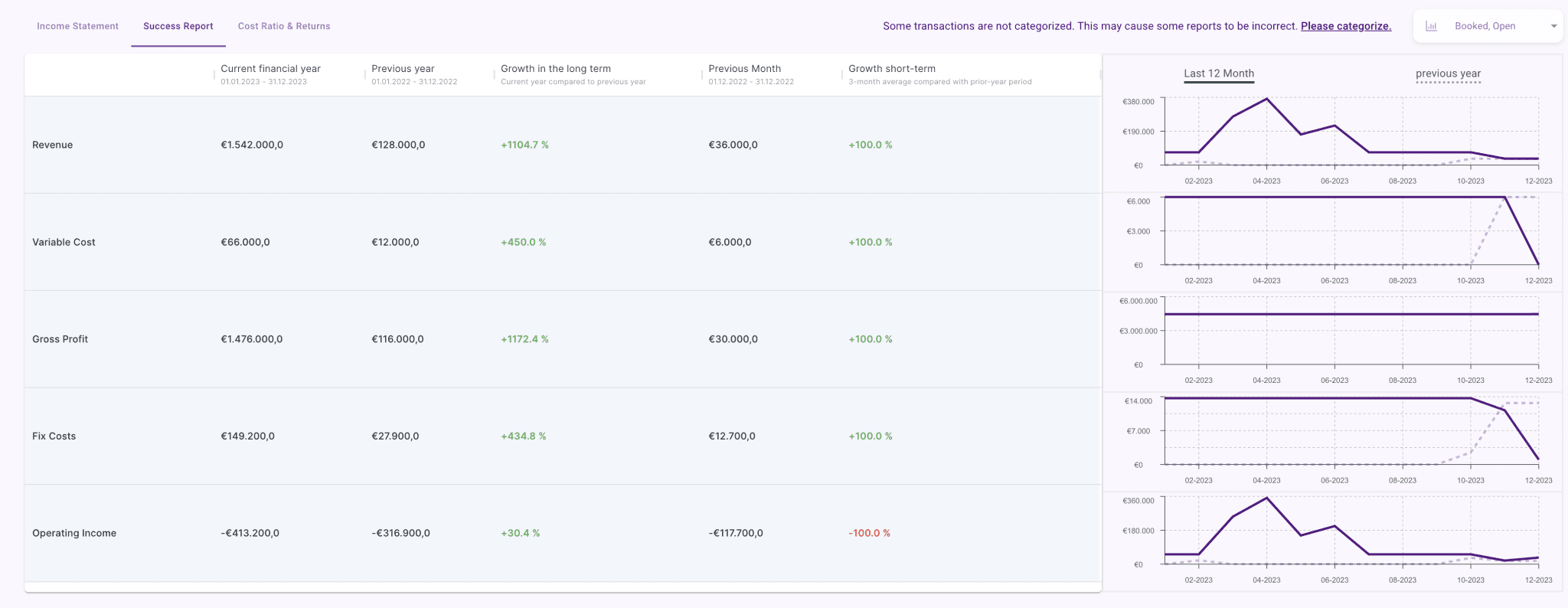Click the Growth short-term column header

point(891,69)
